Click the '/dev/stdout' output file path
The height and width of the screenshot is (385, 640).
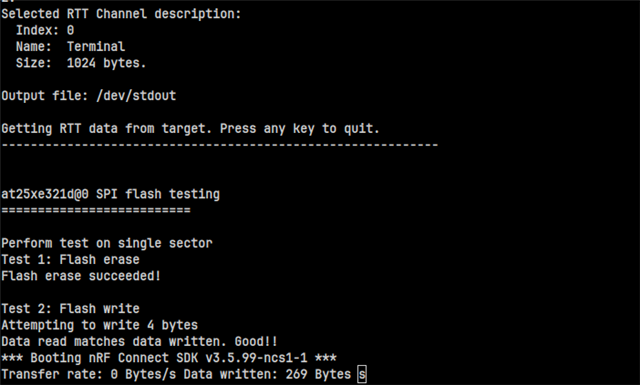(136, 96)
